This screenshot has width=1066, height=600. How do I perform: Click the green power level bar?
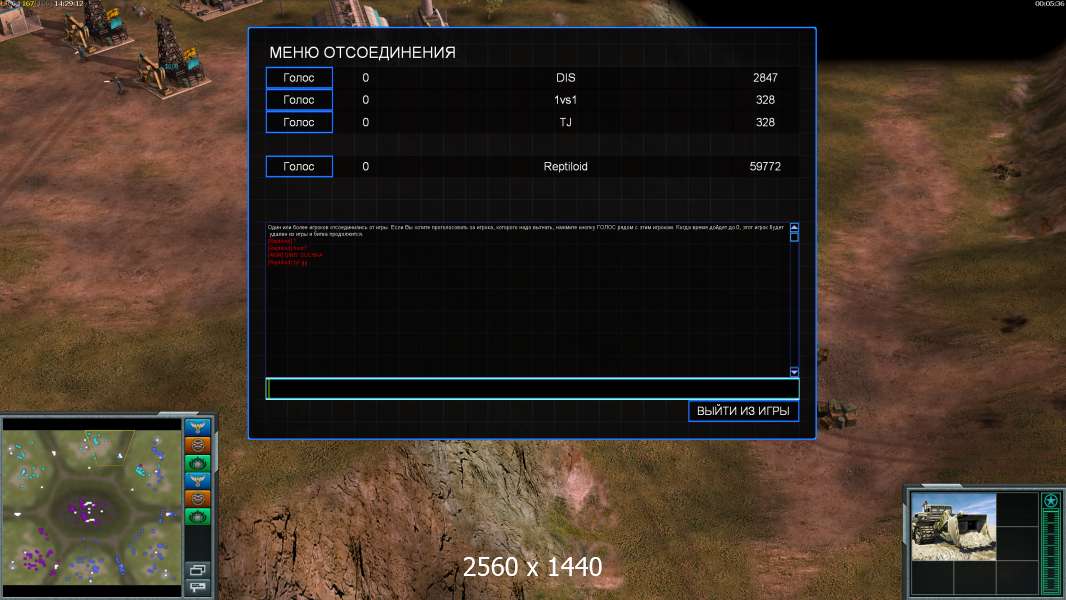click(x=1051, y=552)
